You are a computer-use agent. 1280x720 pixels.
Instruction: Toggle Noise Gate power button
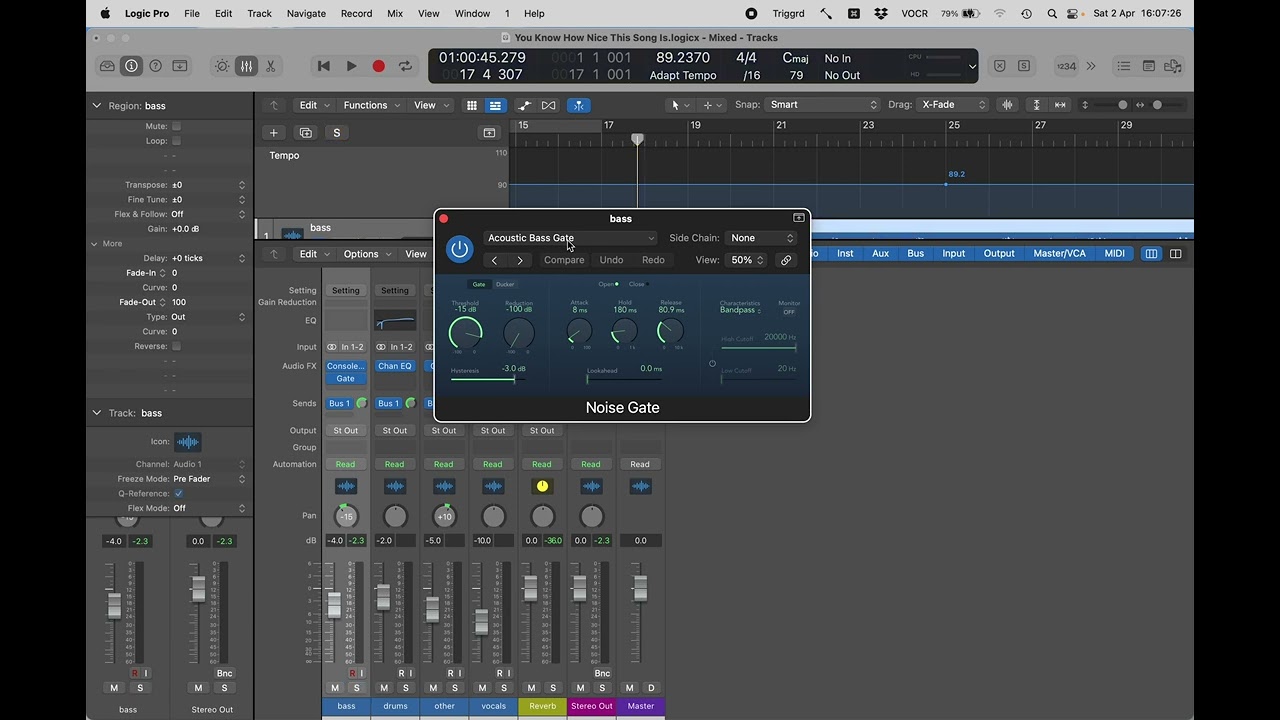pyautogui.click(x=459, y=249)
